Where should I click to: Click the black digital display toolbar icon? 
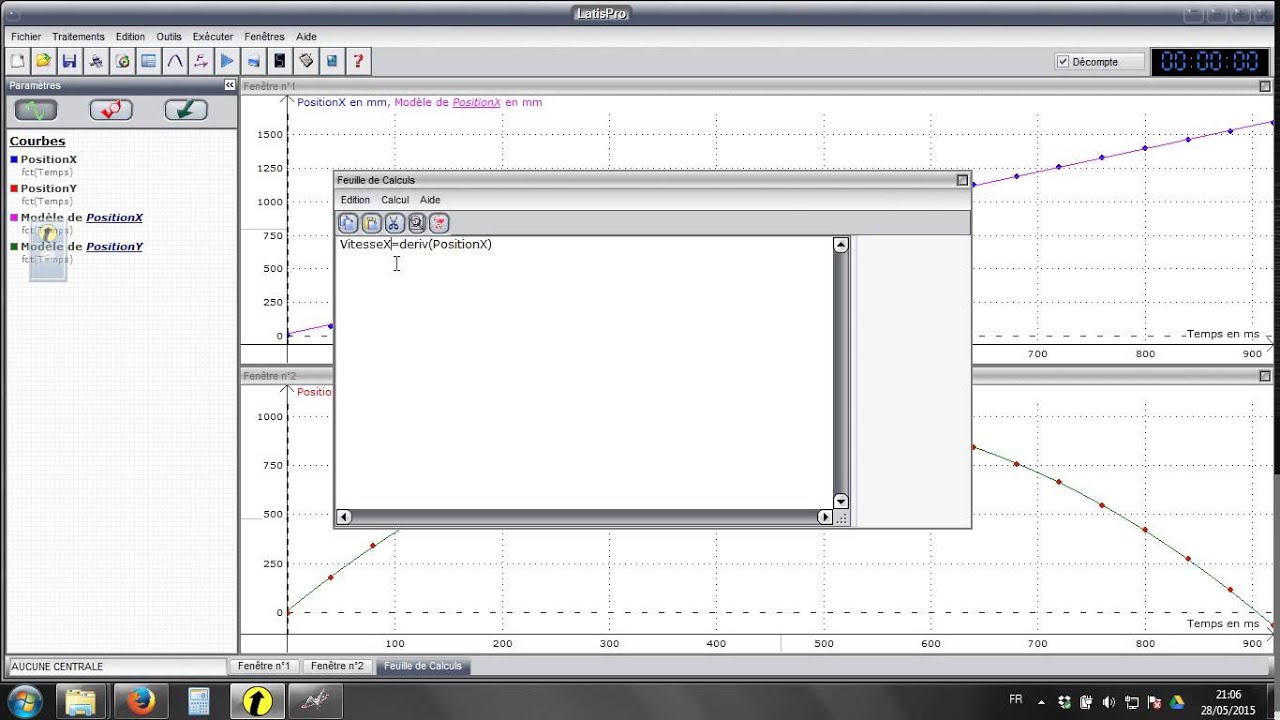280,61
